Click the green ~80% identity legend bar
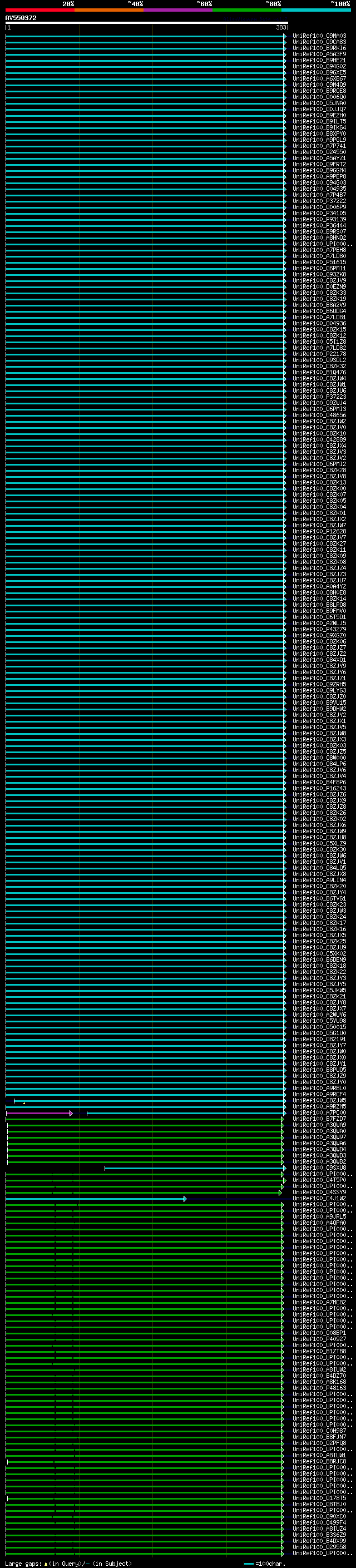Image resolution: width=356 pixels, height=1568 pixels. click(x=247, y=10)
